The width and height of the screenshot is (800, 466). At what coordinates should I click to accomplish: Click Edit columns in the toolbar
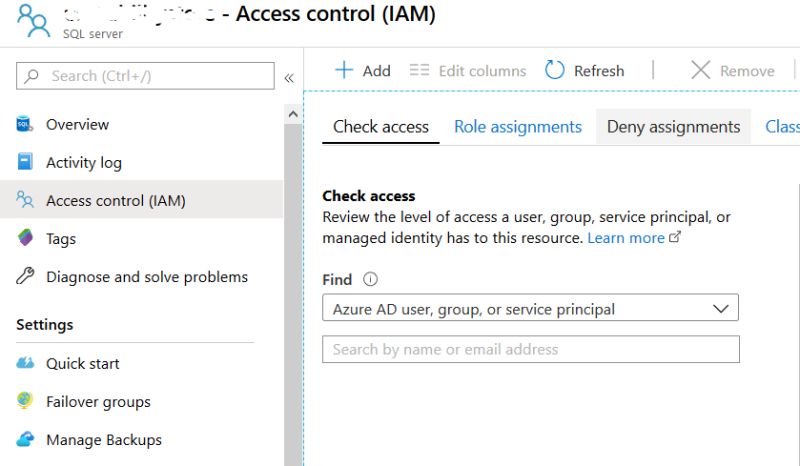[482, 71]
